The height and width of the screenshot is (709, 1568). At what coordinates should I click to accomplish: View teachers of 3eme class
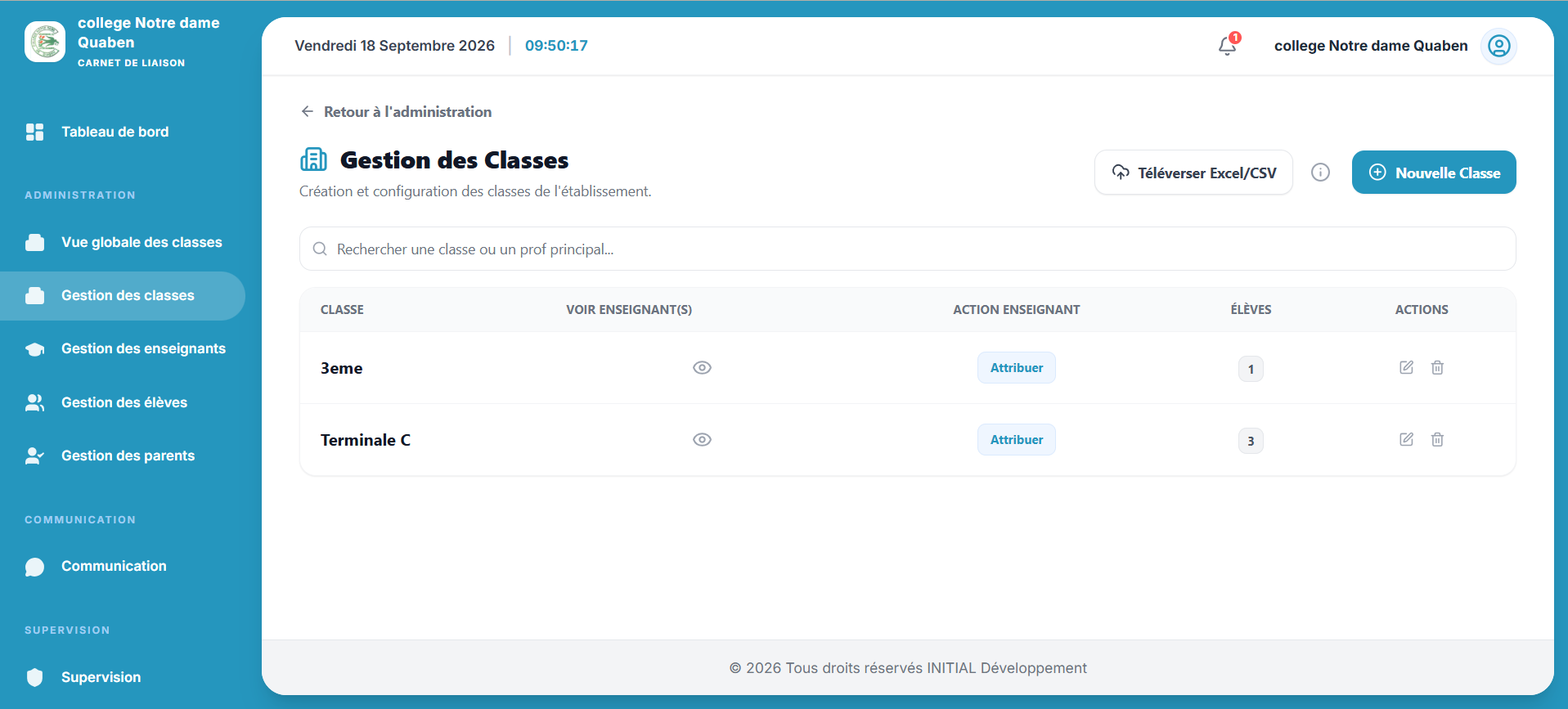point(702,367)
